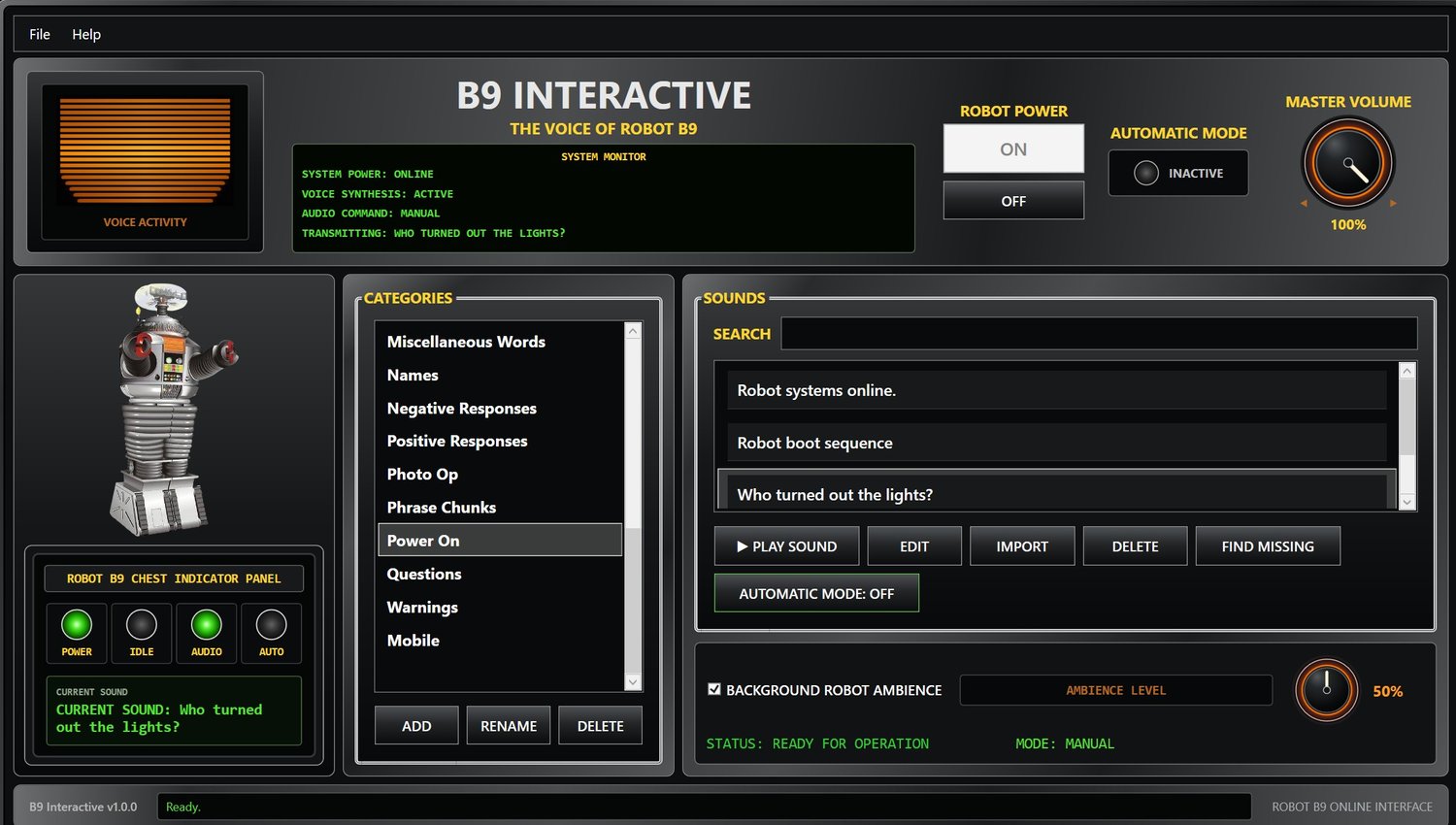The image size is (1456, 825).
Task: Click the Ambience Level display bar
Action: click(1116, 690)
